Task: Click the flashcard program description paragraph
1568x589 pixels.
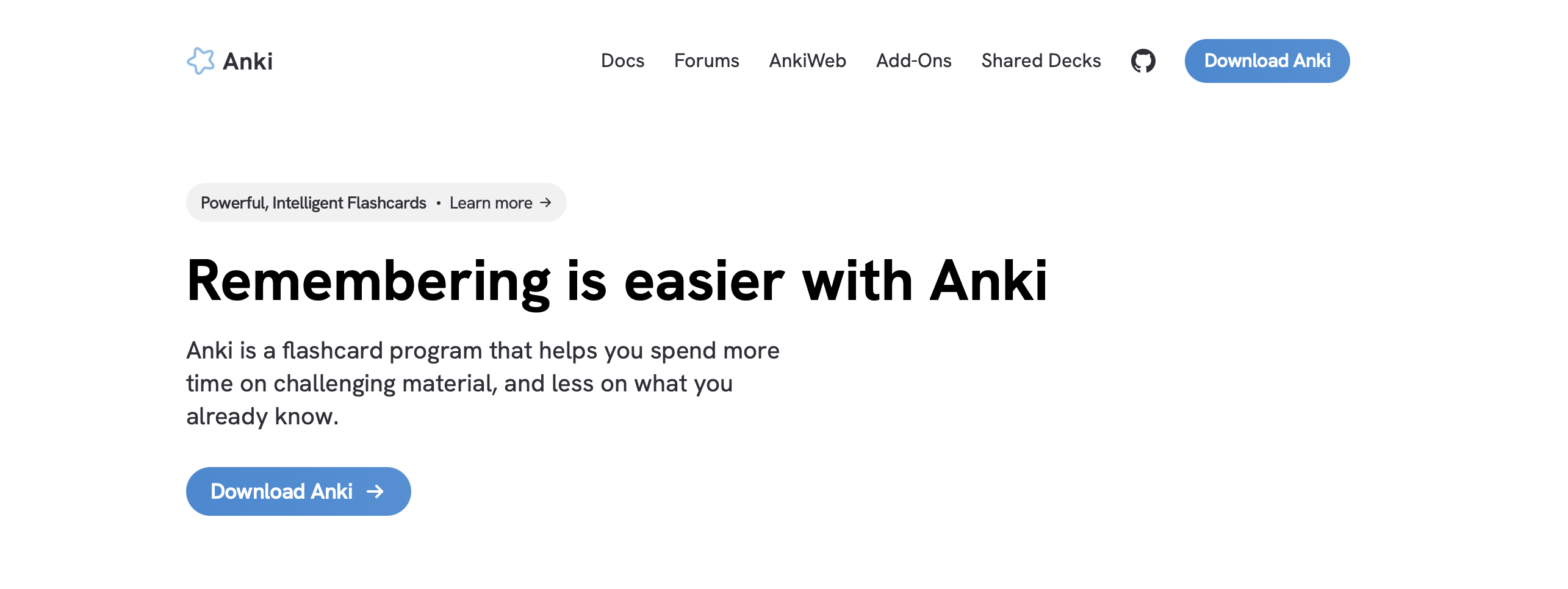Action: tap(482, 383)
